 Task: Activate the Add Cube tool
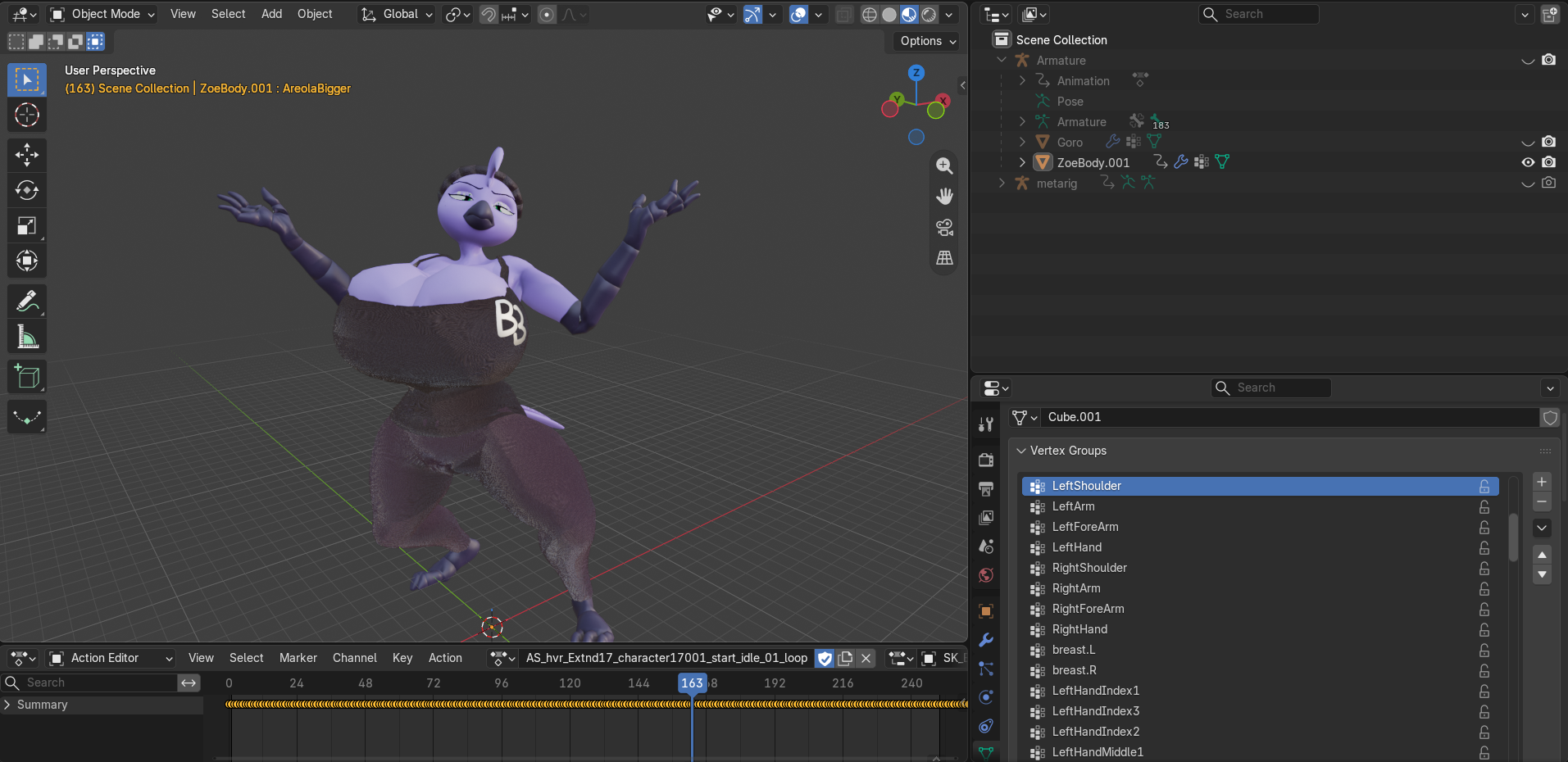click(x=27, y=376)
